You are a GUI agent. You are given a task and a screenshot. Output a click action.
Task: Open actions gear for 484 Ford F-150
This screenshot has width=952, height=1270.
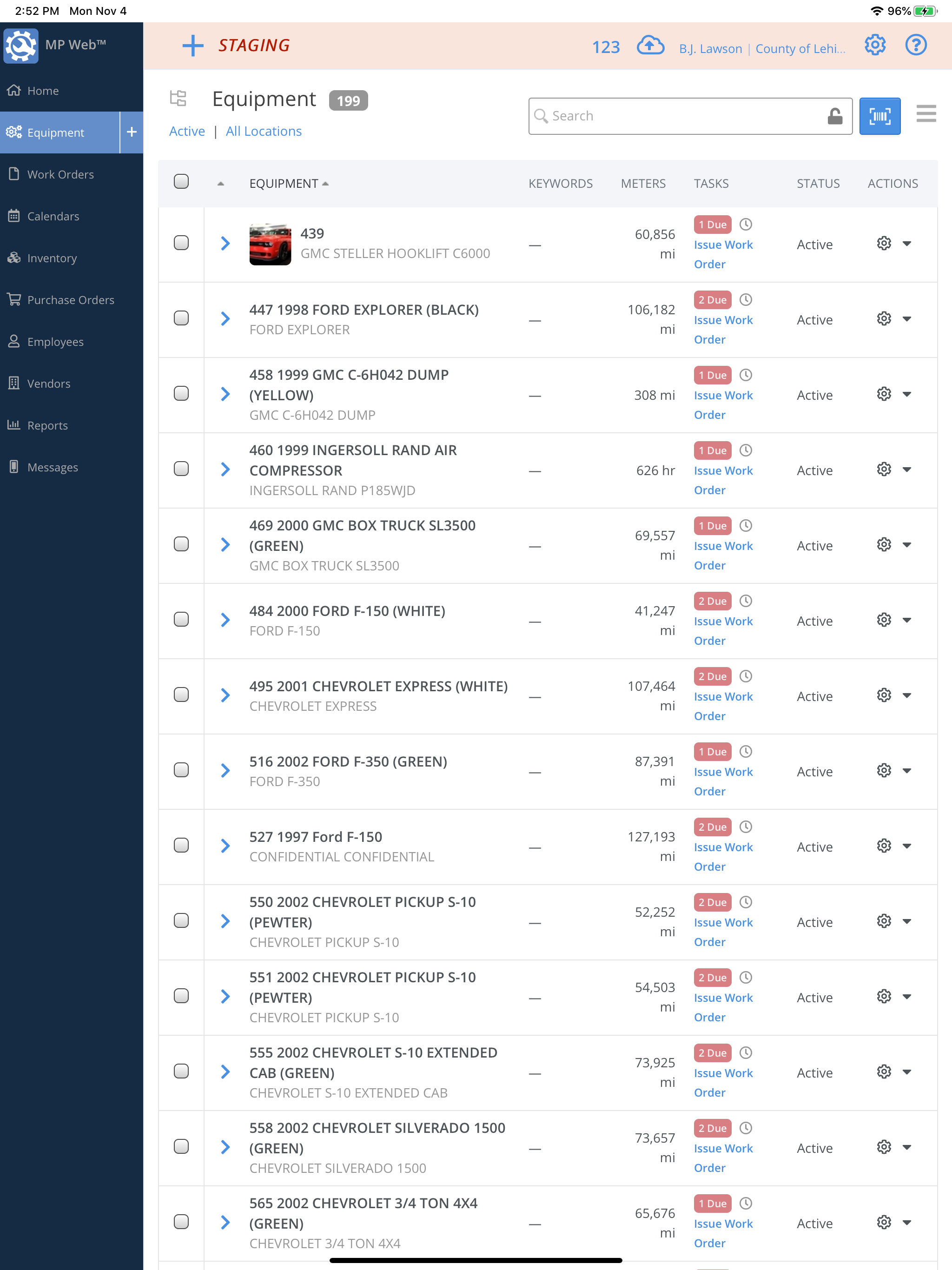(x=884, y=620)
